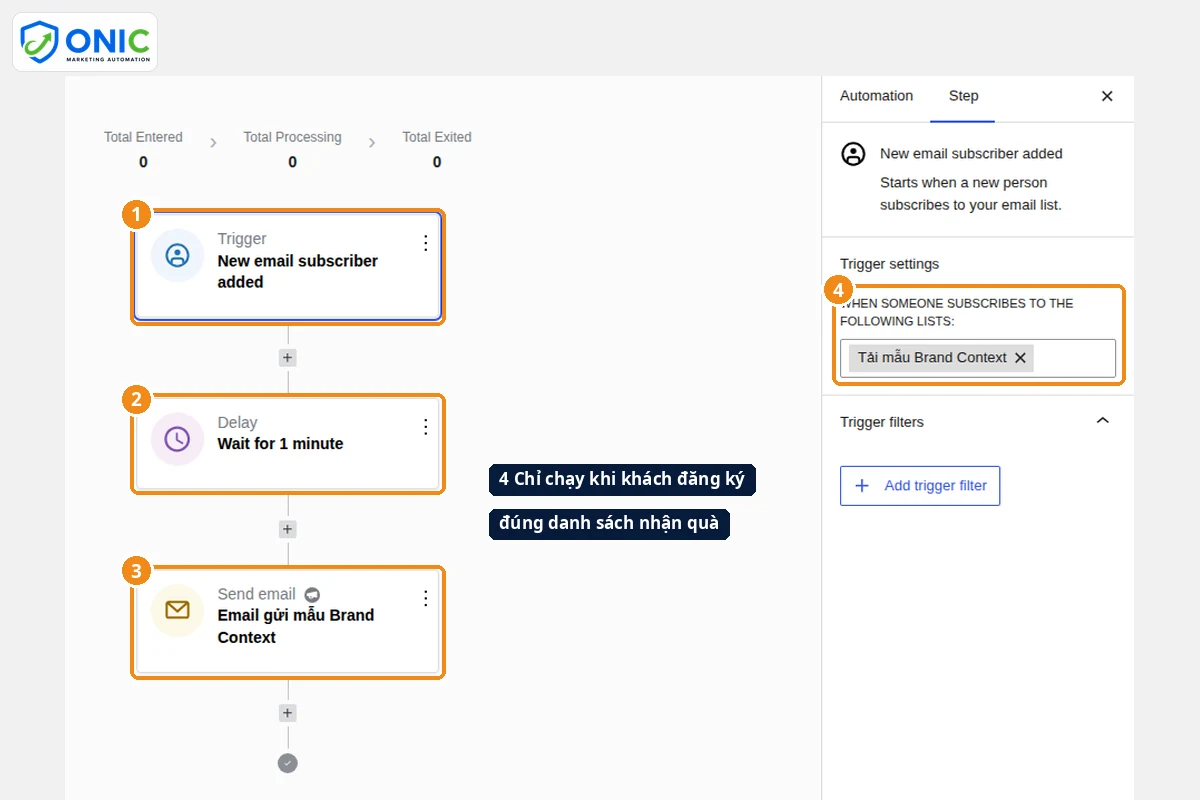
Task: Open the Delay step's three-dot menu
Action: coord(425,427)
